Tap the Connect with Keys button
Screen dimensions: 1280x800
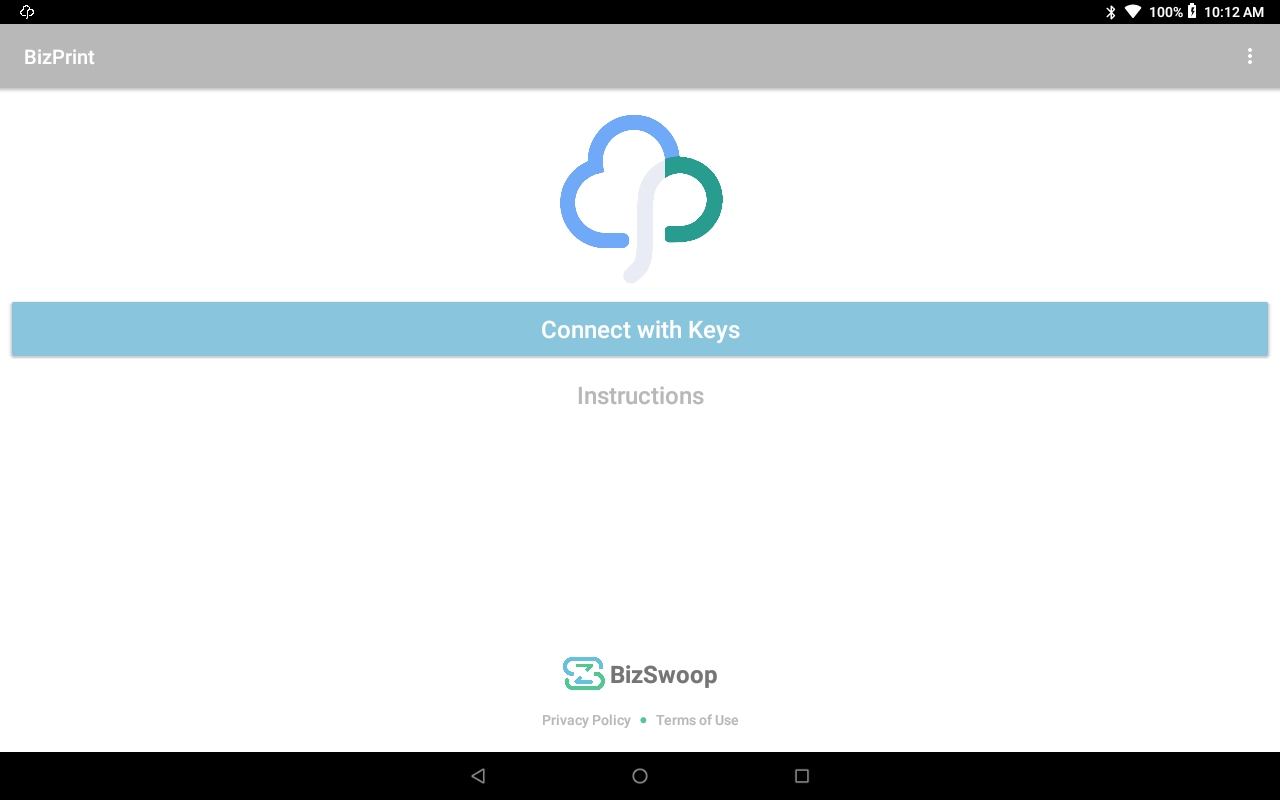coord(640,329)
